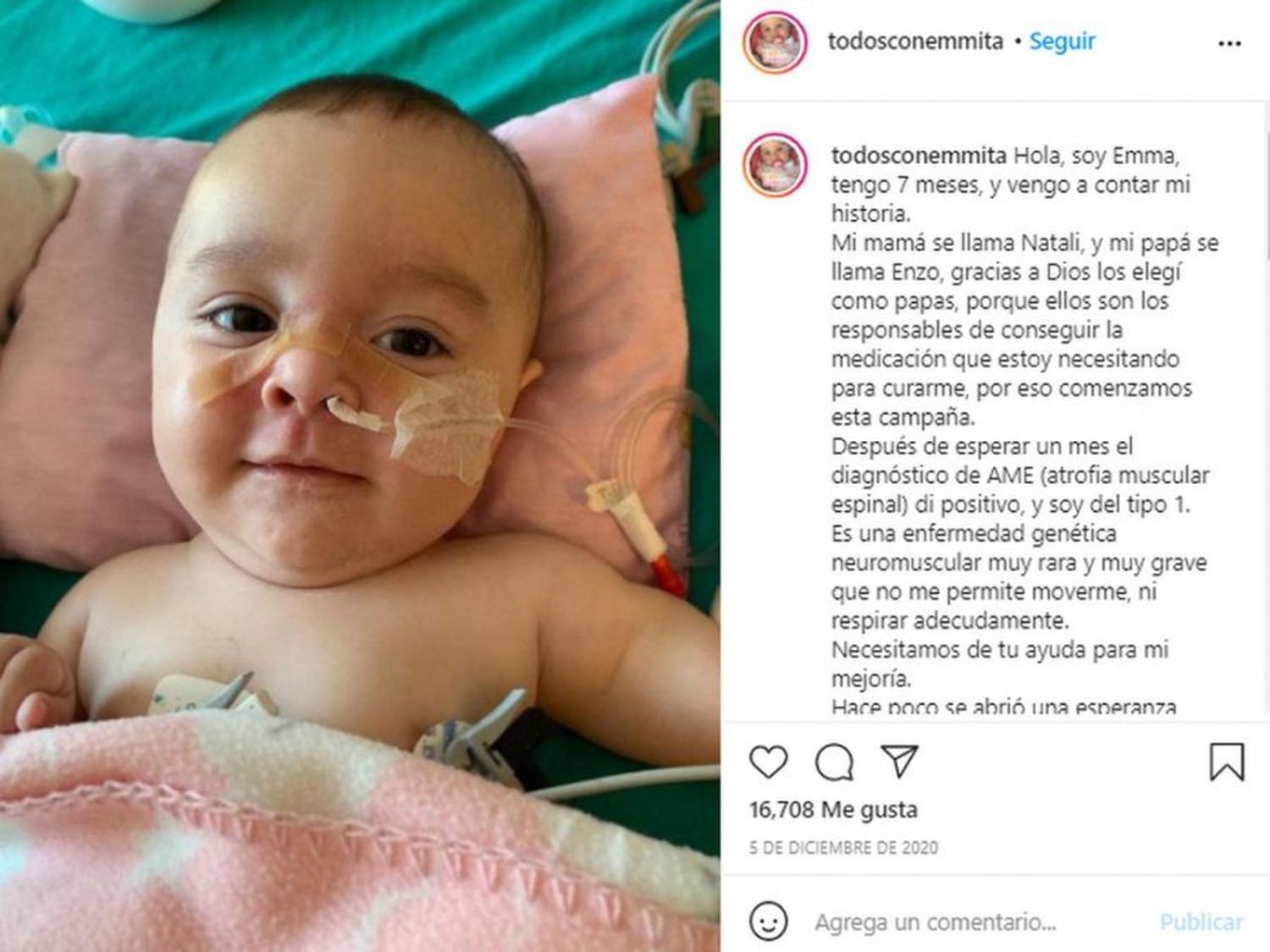Open todosconemmita profile from header username
Screen dimensions: 1270x952
coord(915,41)
